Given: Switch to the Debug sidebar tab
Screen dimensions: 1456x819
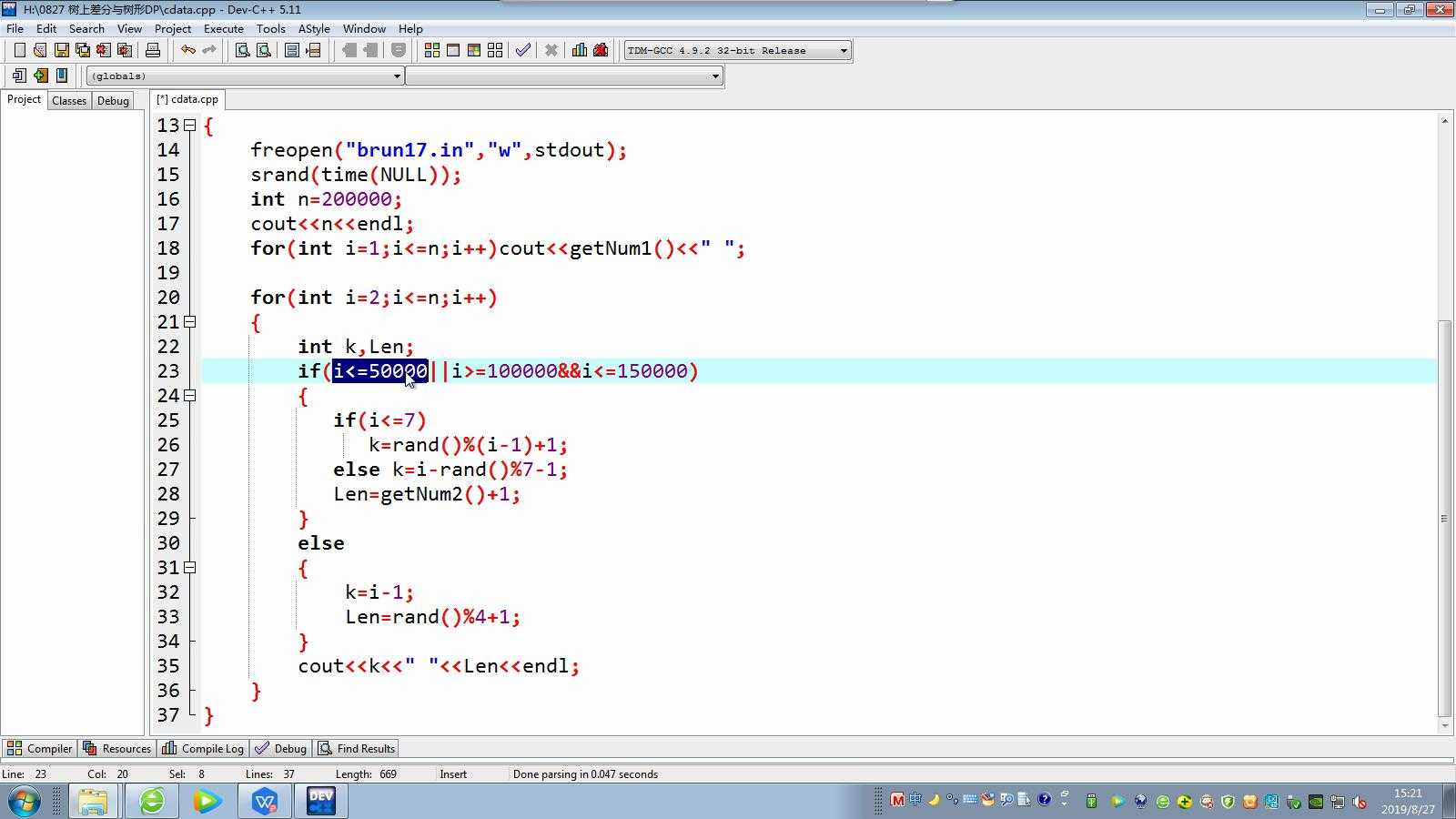Looking at the screenshot, I should (113, 101).
